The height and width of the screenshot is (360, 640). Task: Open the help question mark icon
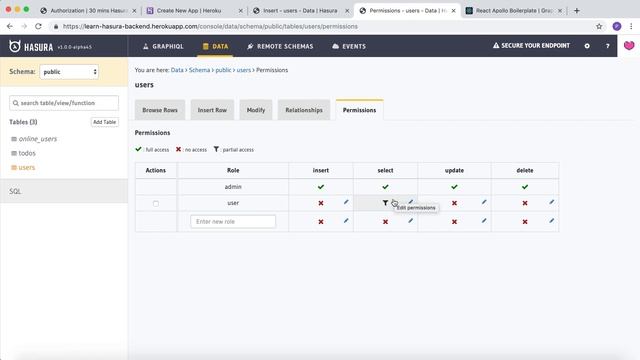(x=607, y=46)
